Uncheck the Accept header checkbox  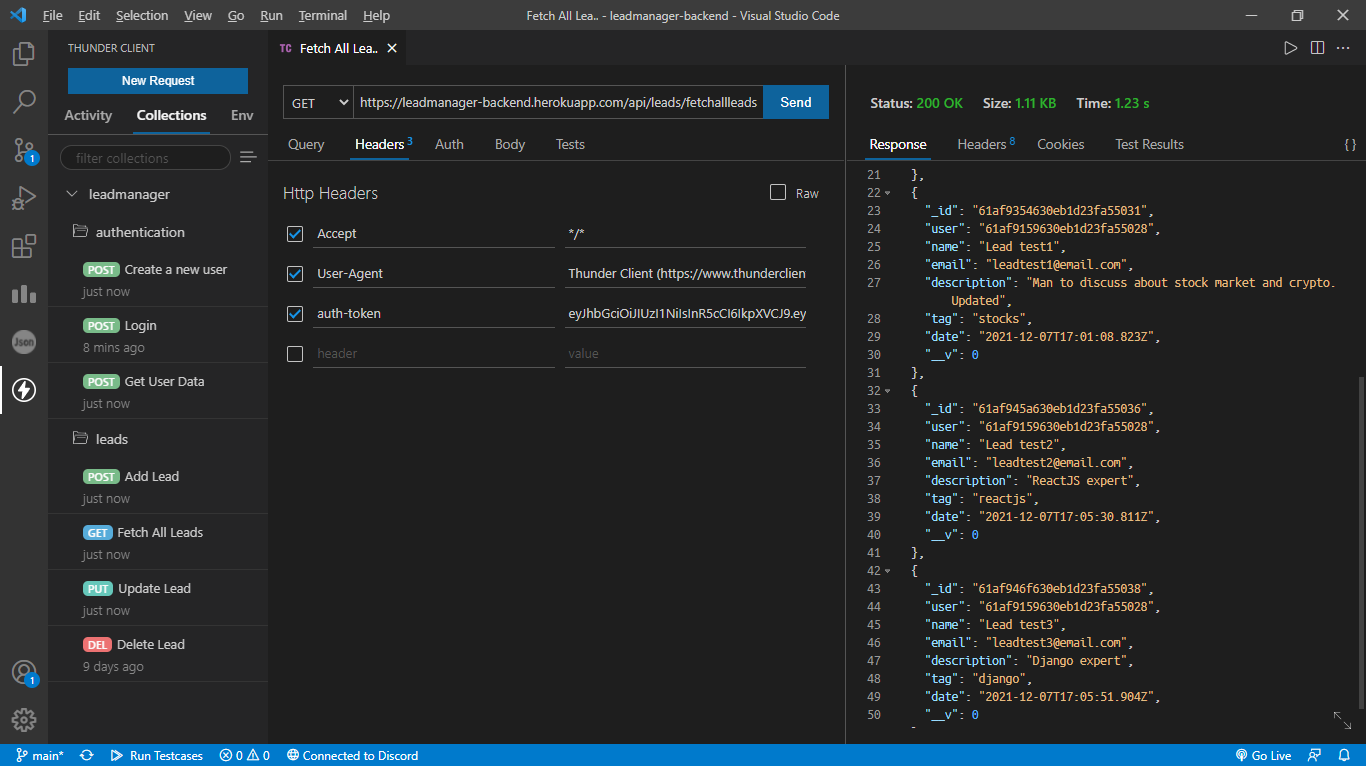click(295, 234)
